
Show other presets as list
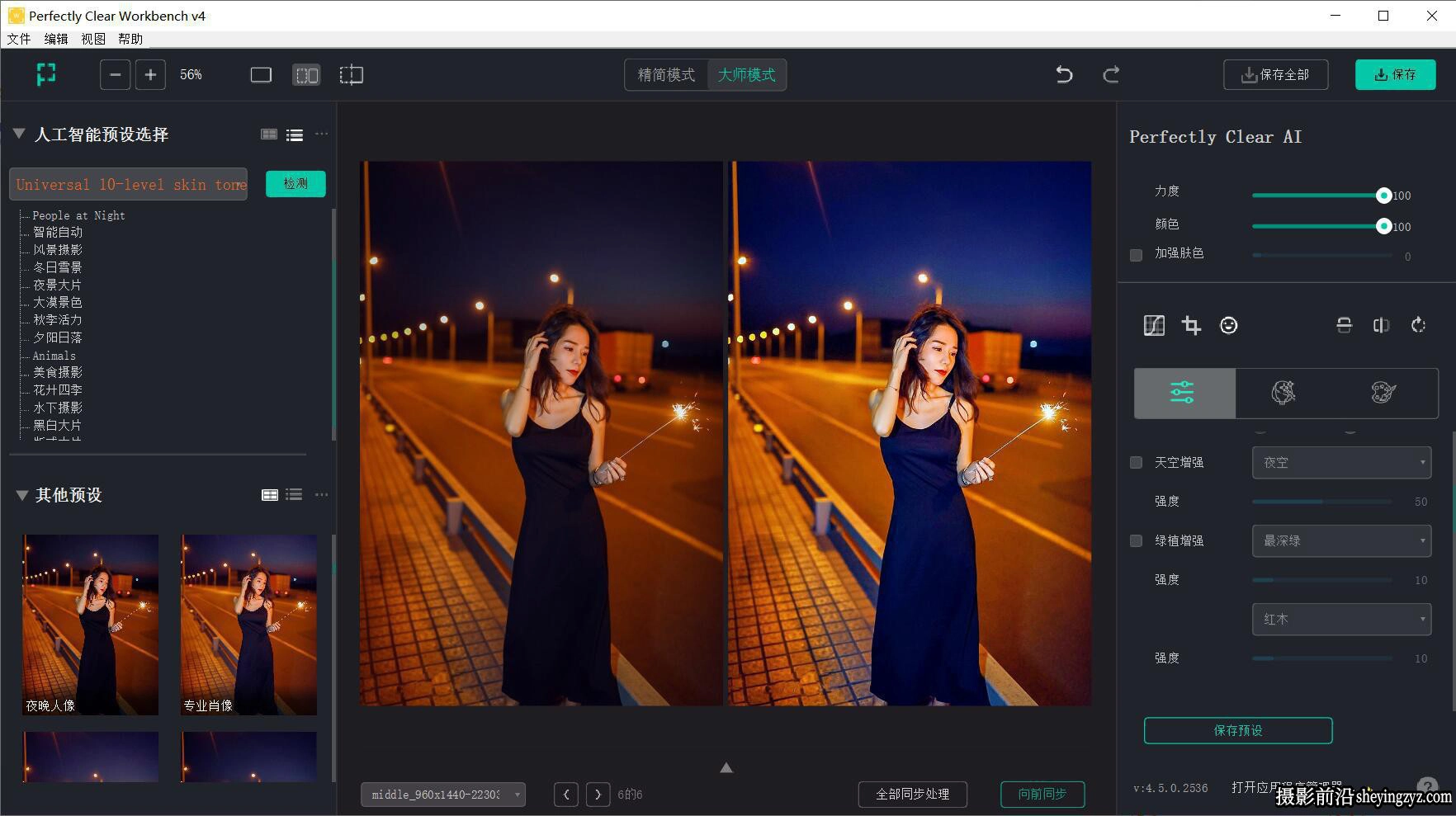coord(294,495)
